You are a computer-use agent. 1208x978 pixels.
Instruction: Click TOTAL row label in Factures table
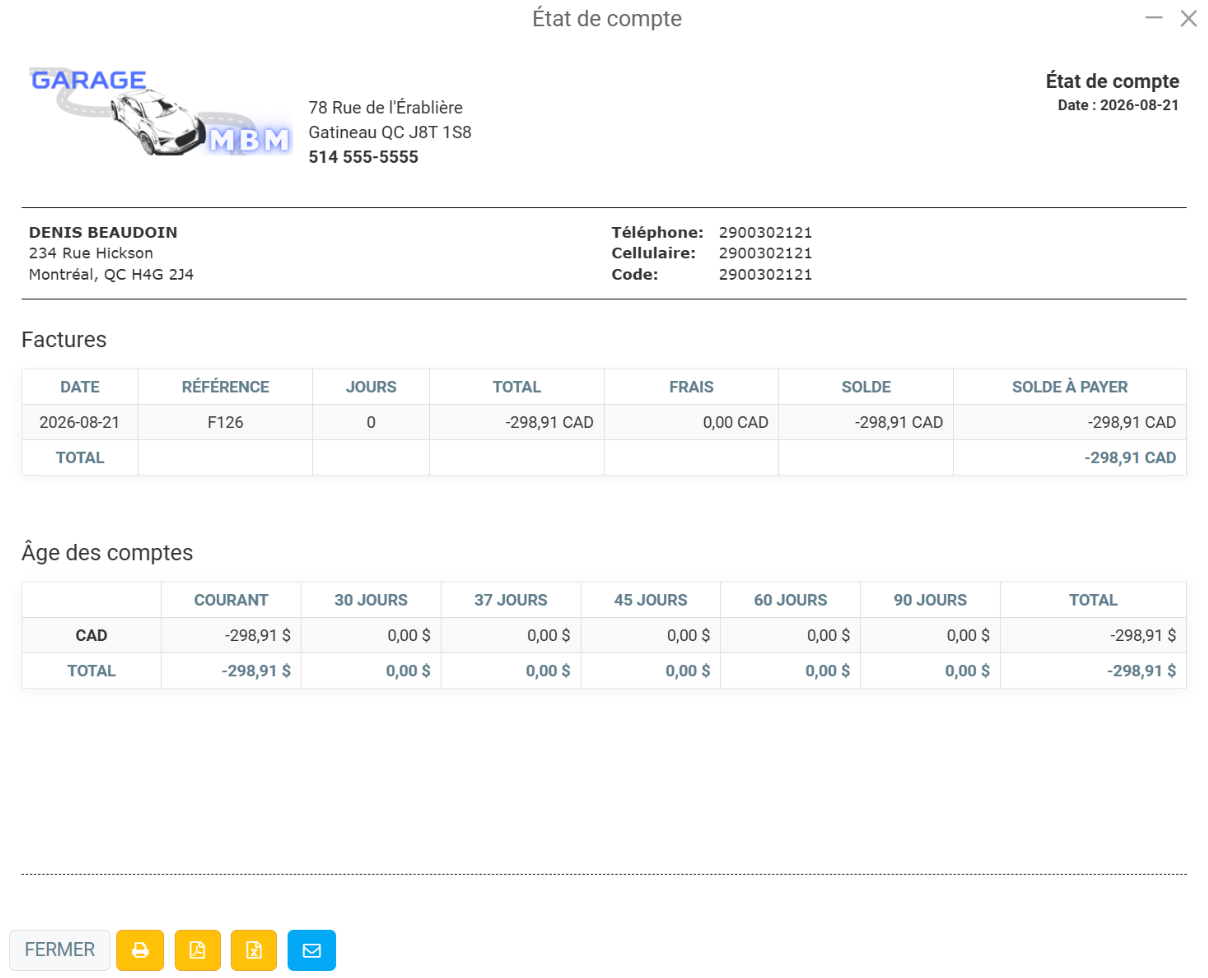tap(80, 457)
